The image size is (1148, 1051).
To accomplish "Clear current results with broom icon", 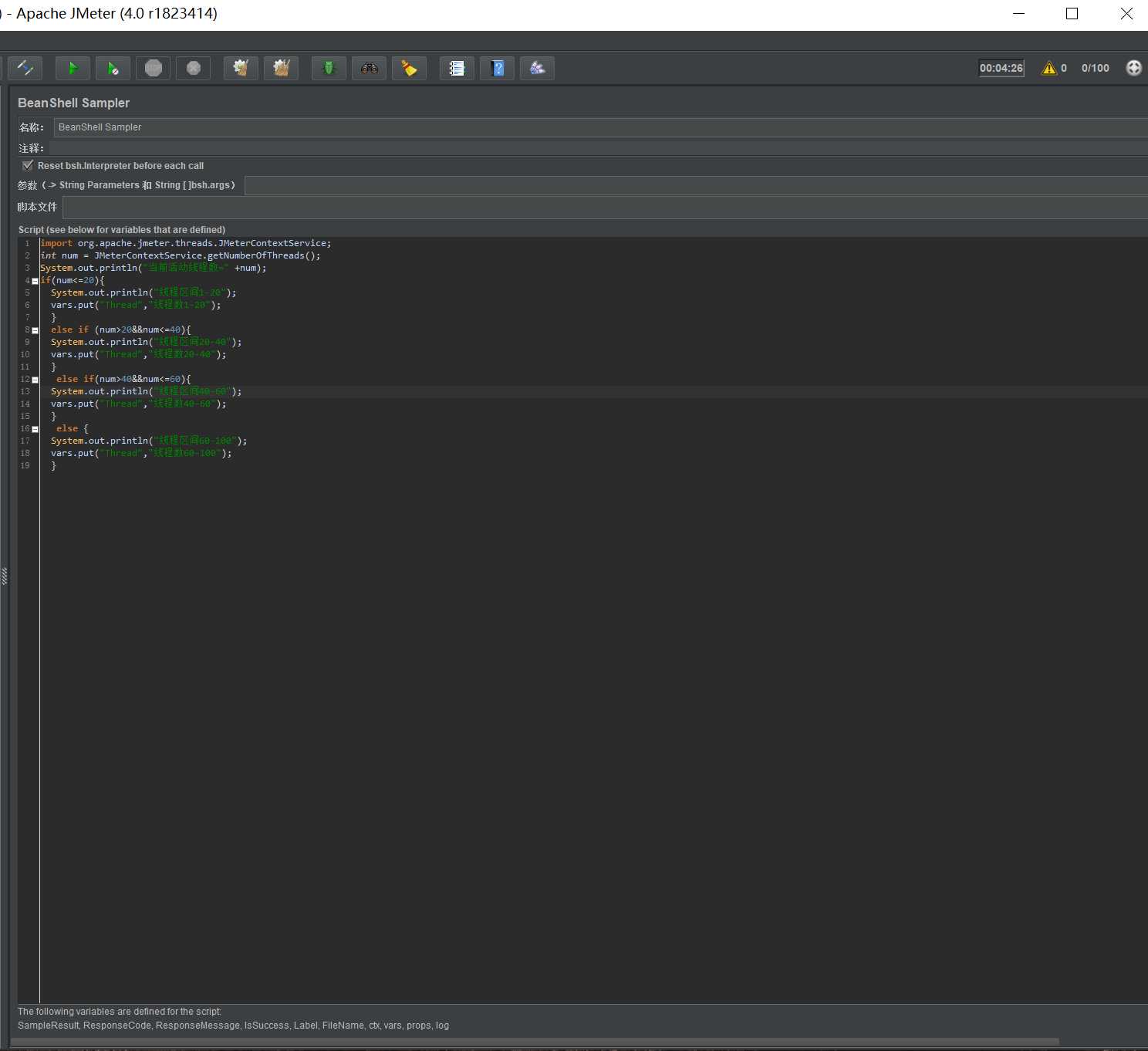I will coord(241,68).
